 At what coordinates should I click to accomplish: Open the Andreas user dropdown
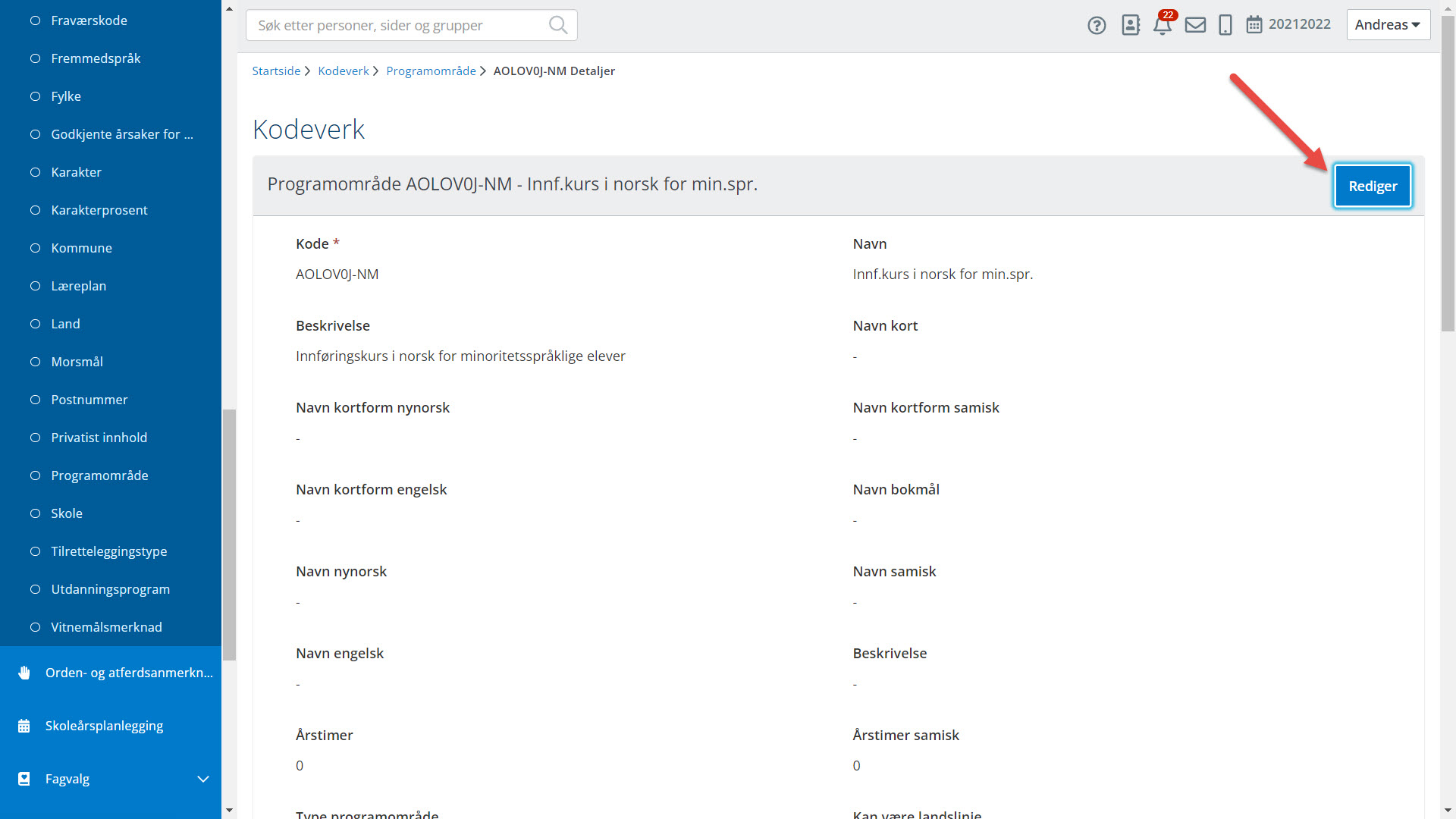1389,24
